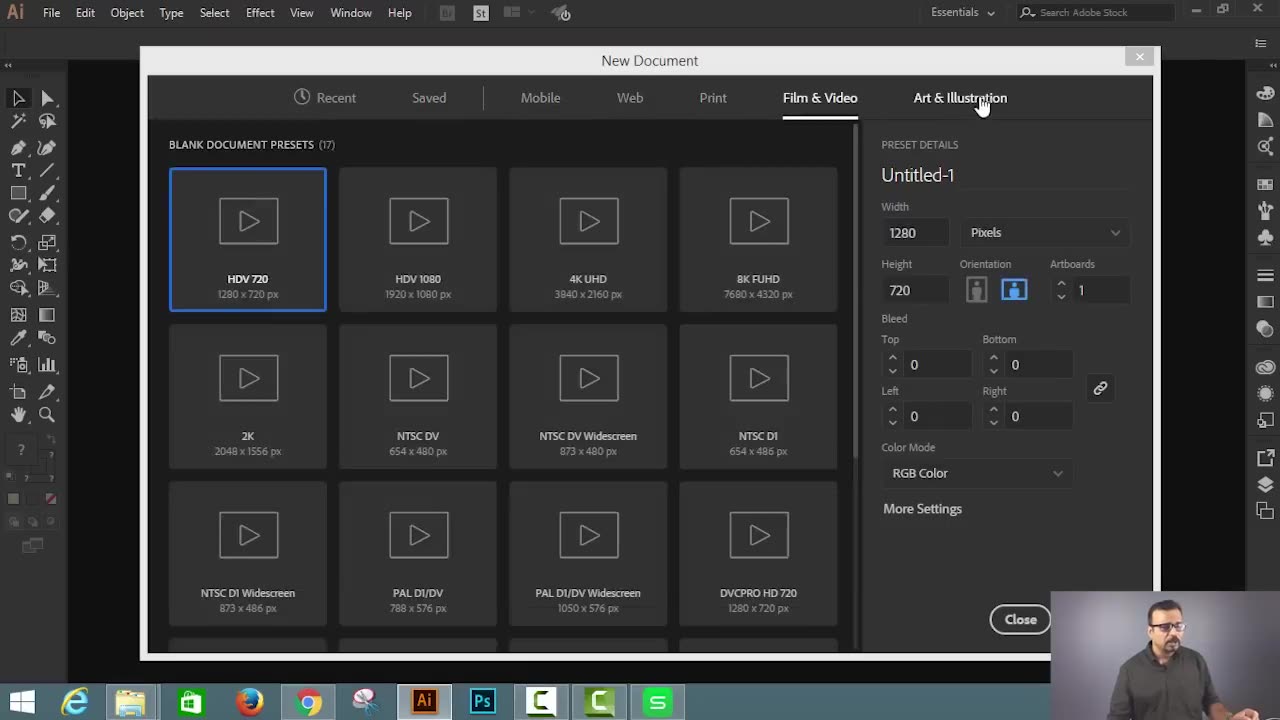Screen dimensions: 1280x720
Task: Select the Gradient tool
Action: (47, 314)
